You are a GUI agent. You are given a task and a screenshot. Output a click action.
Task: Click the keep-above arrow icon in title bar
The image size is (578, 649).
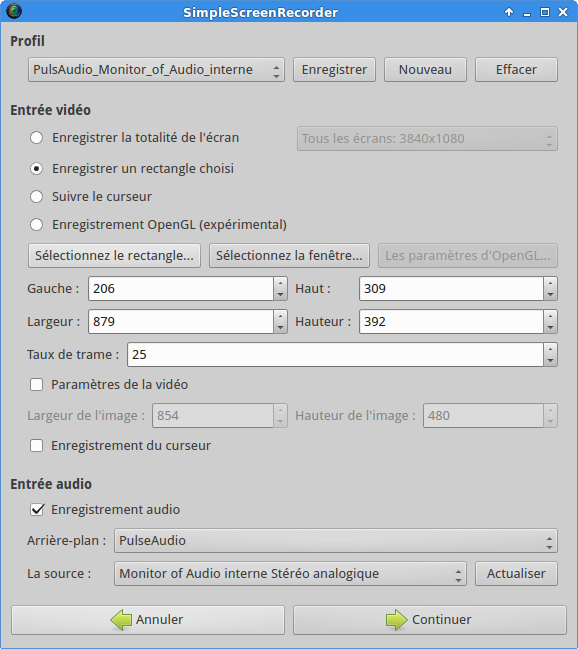pos(509,12)
